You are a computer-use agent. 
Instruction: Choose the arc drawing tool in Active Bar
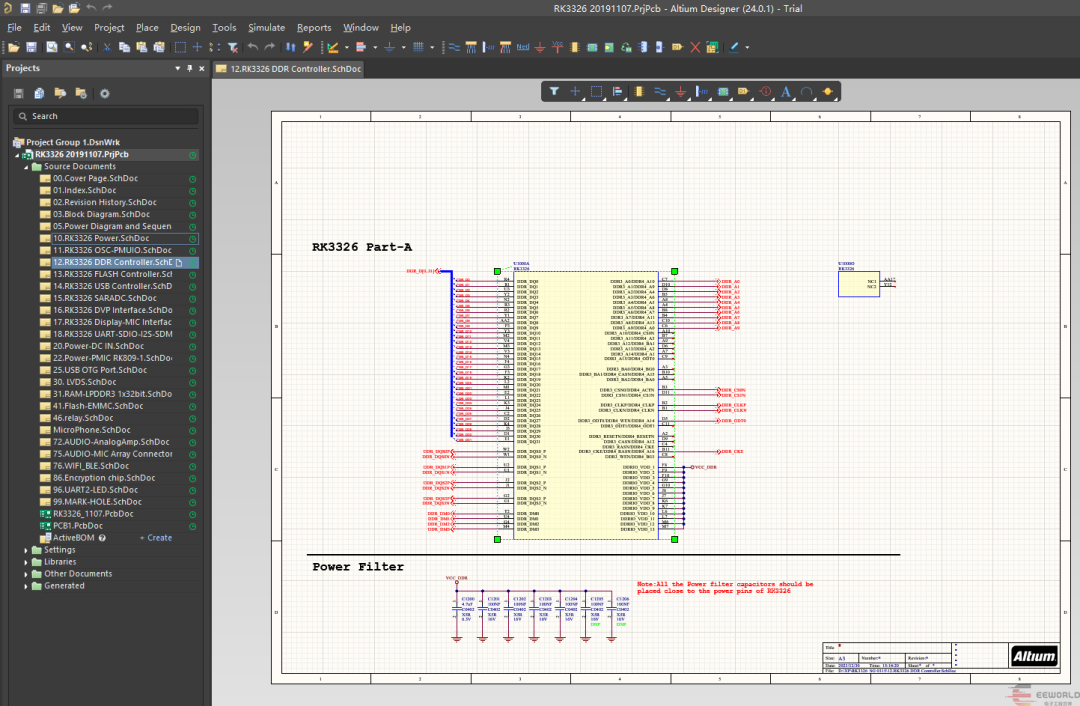[806, 91]
